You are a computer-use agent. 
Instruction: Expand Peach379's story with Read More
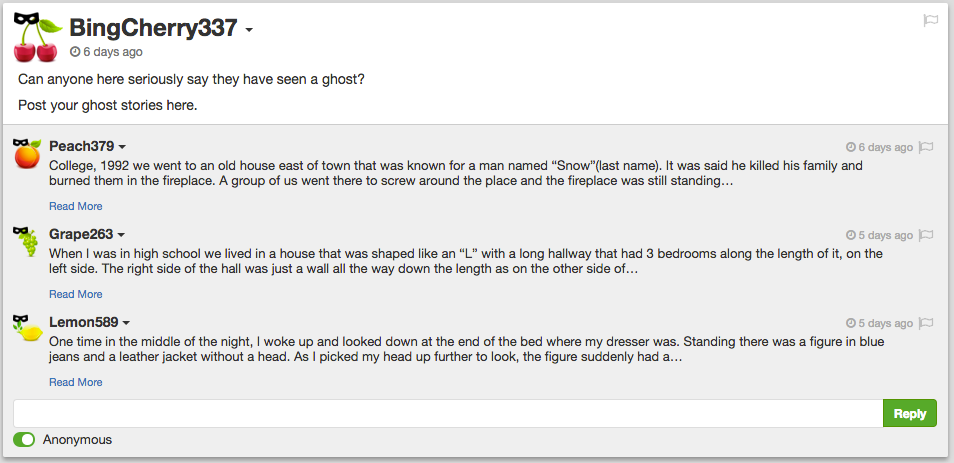coord(76,206)
